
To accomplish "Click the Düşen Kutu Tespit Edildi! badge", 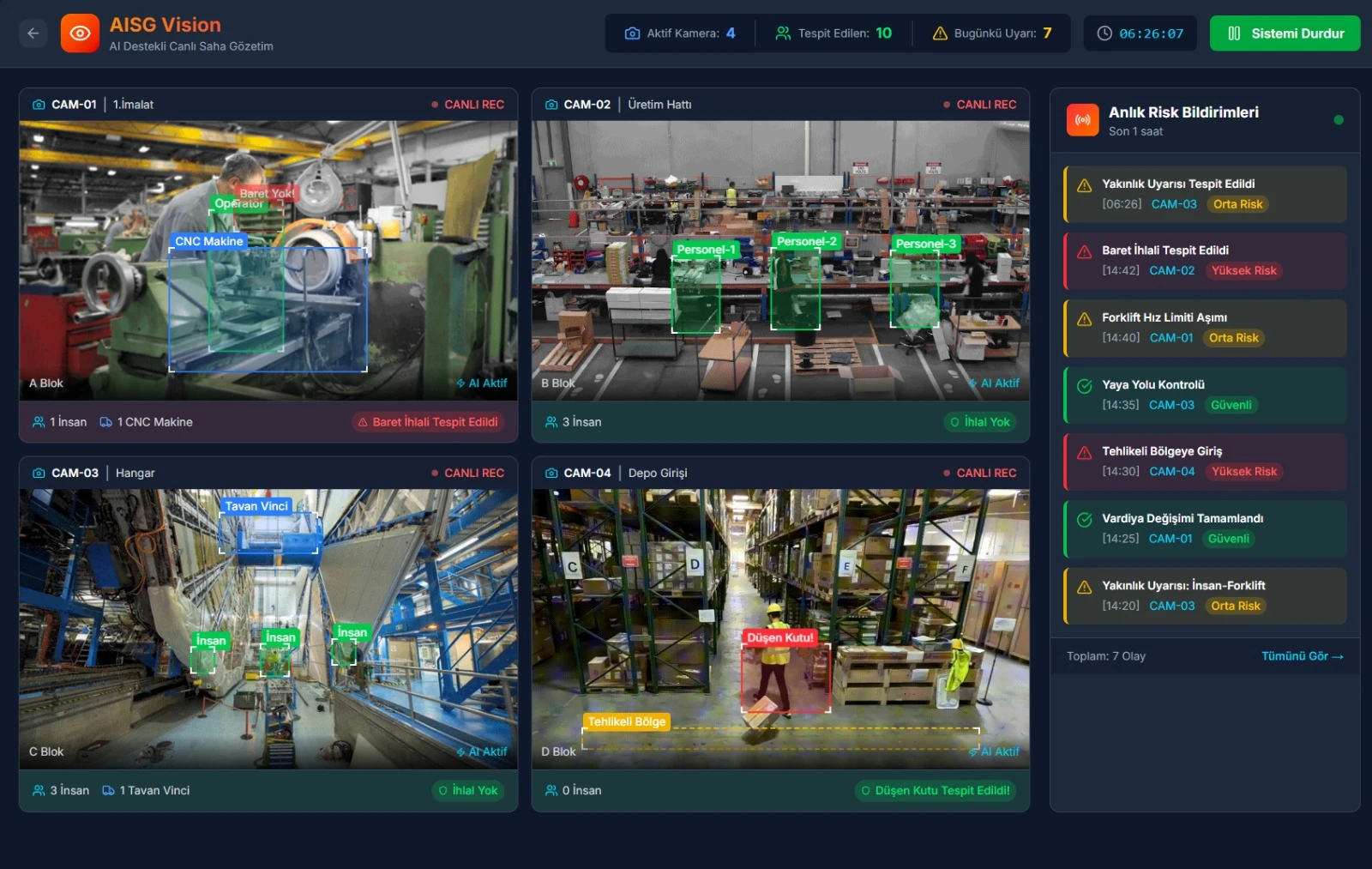I will 935,791.
